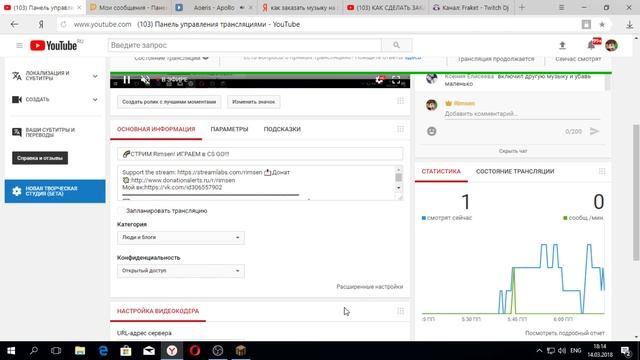Bookmark the page with star icon
This screenshot has height=360, width=640.
click(x=602, y=24)
